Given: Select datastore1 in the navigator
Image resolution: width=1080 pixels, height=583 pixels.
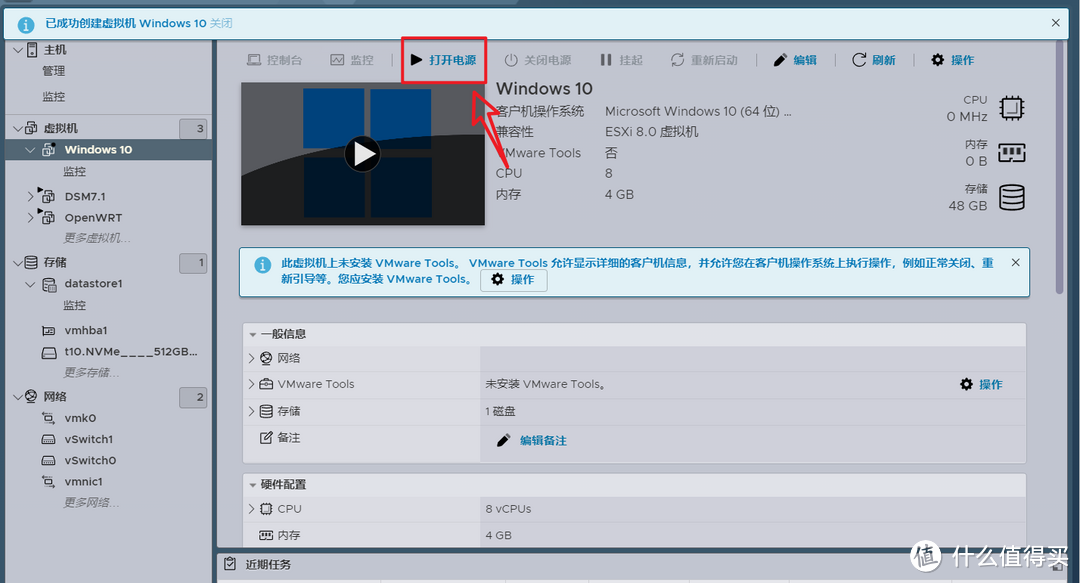Looking at the screenshot, I should 94,284.
